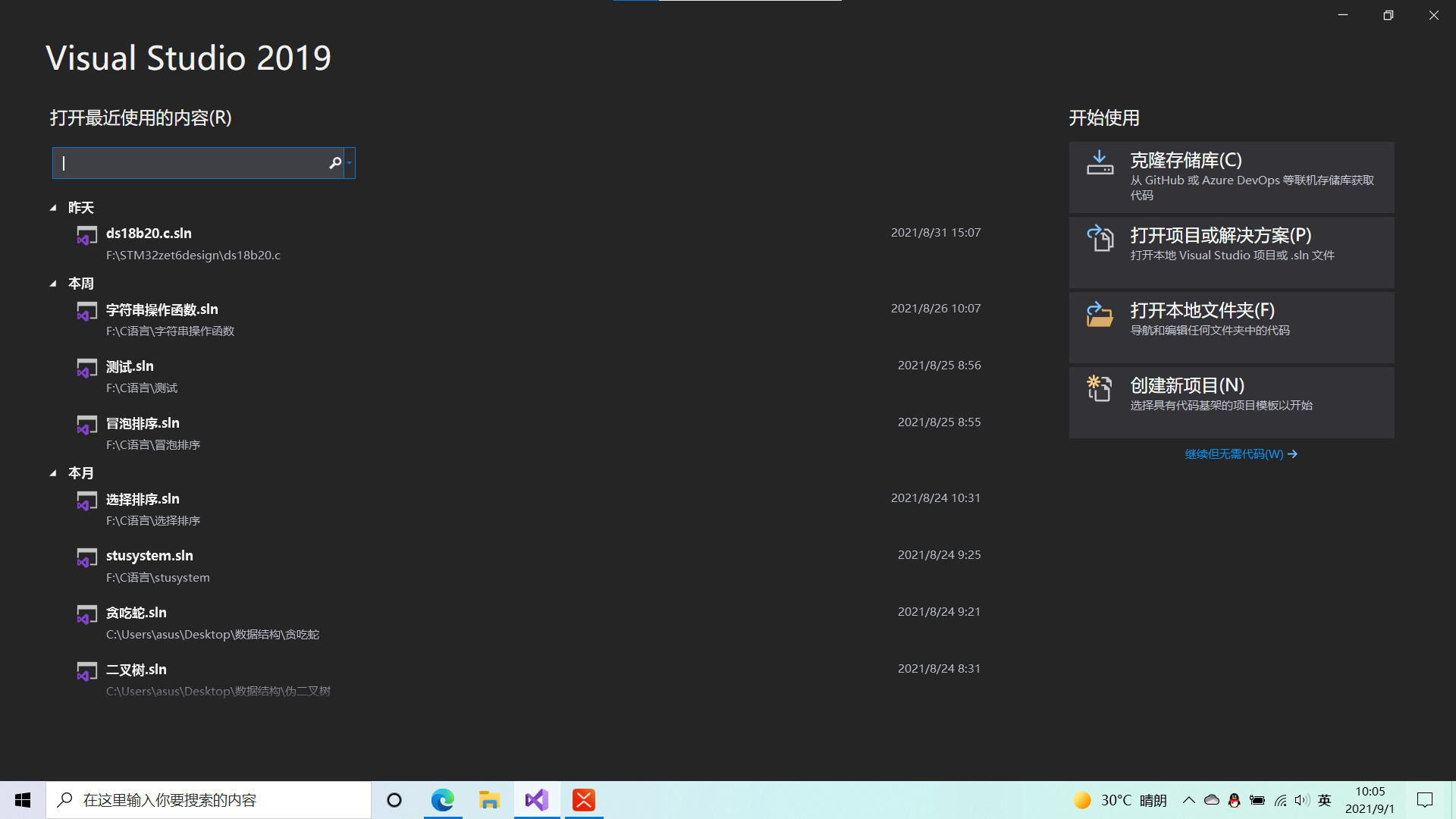Click the create new project icon
Viewport: 1456px width, 819px height.
click(1100, 388)
